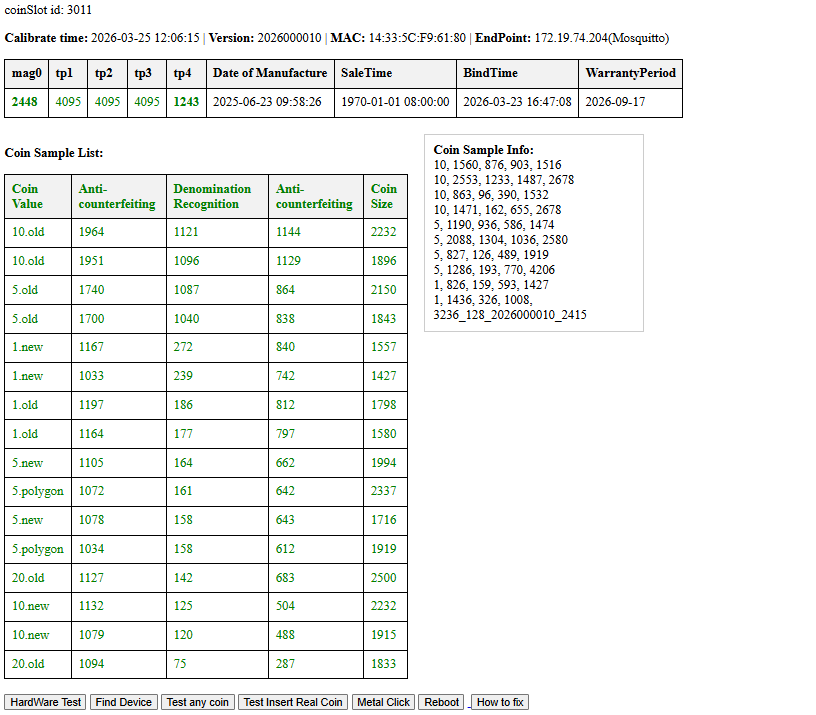This screenshot has height=715, width=816.
Task: Click the 5.polygon row with value 1072
Action: click(x=206, y=491)
